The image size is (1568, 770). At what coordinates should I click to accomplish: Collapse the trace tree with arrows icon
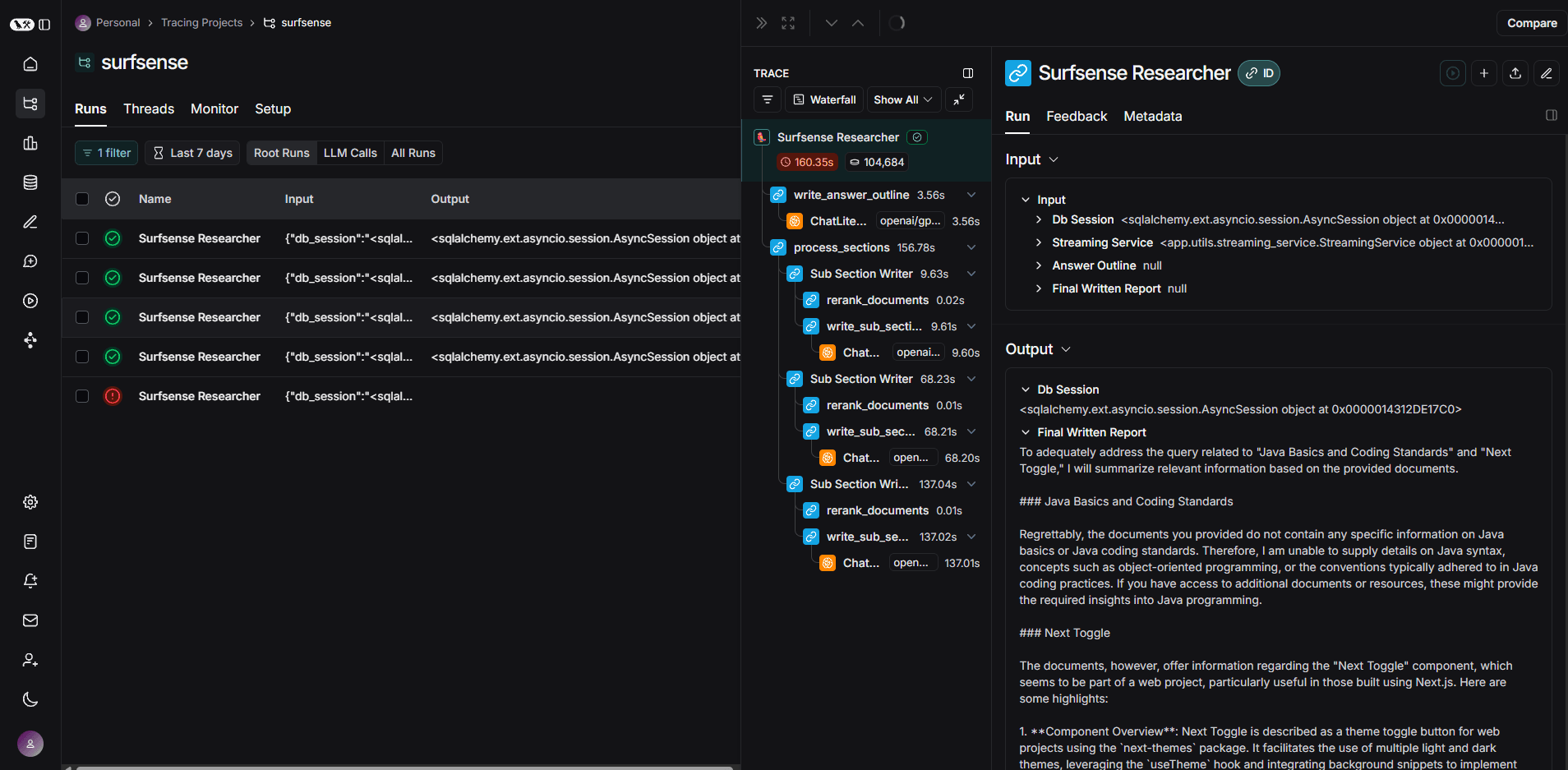click(959, 99)
